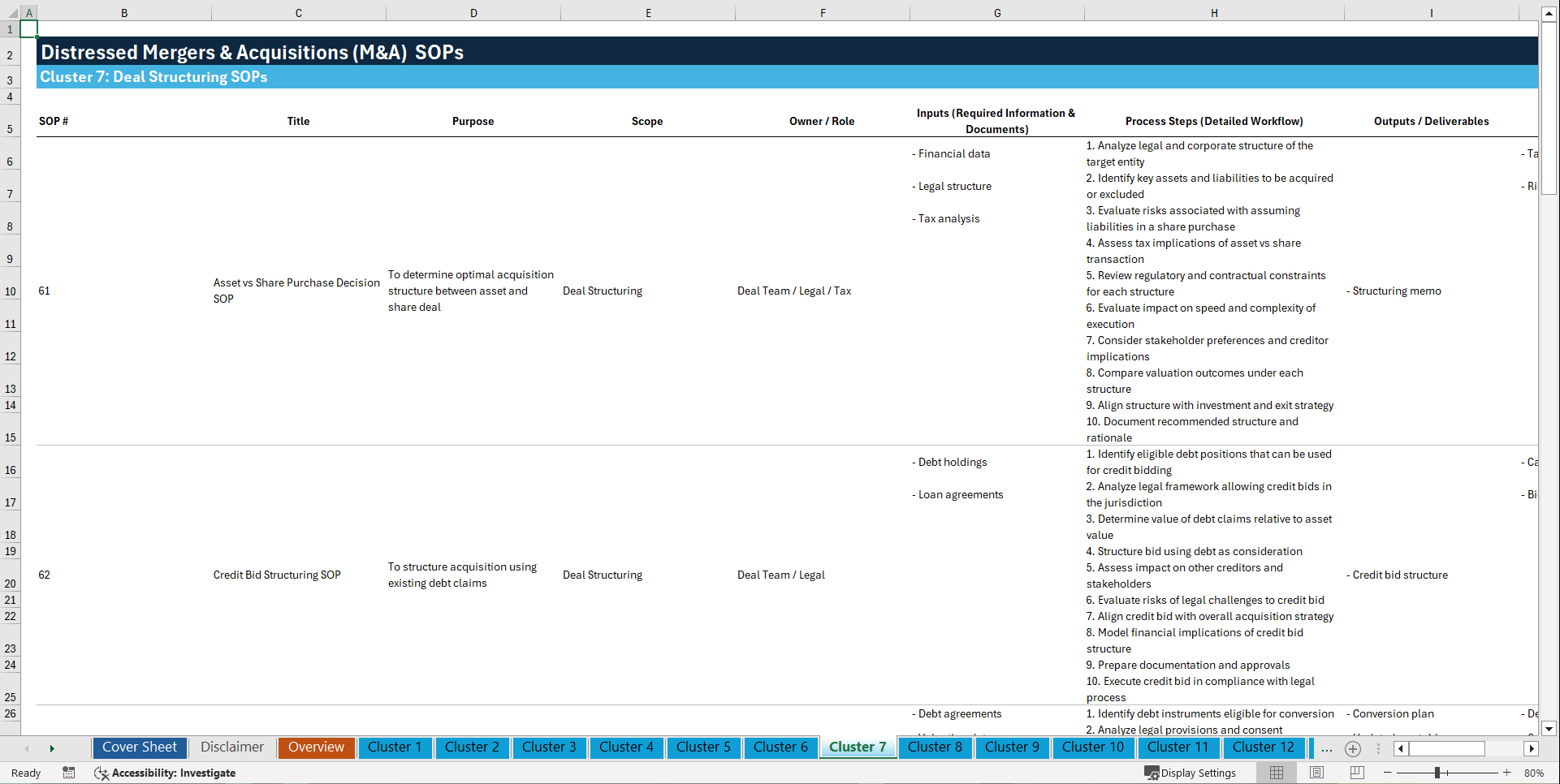Select row 10 header
This screenshot has width=1560, height=784.
click(x=11, y=291)
